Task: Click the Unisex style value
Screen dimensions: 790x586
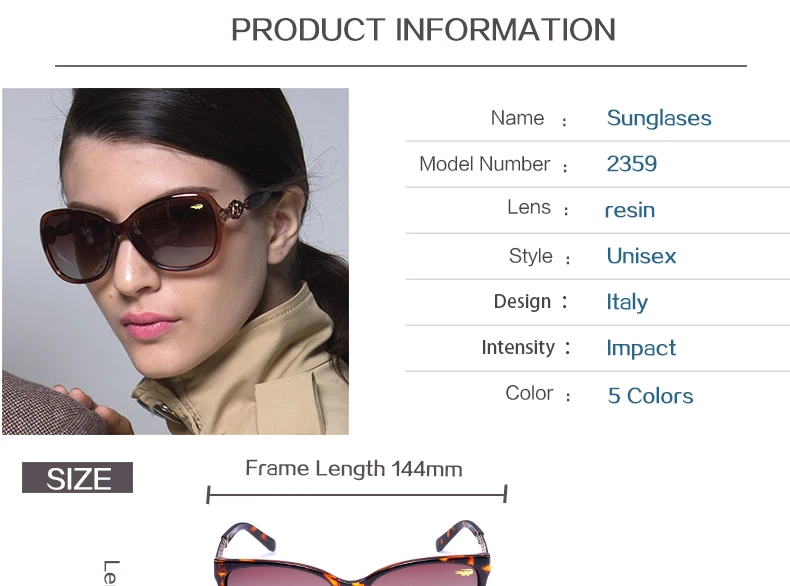Action: click(641, 256)
